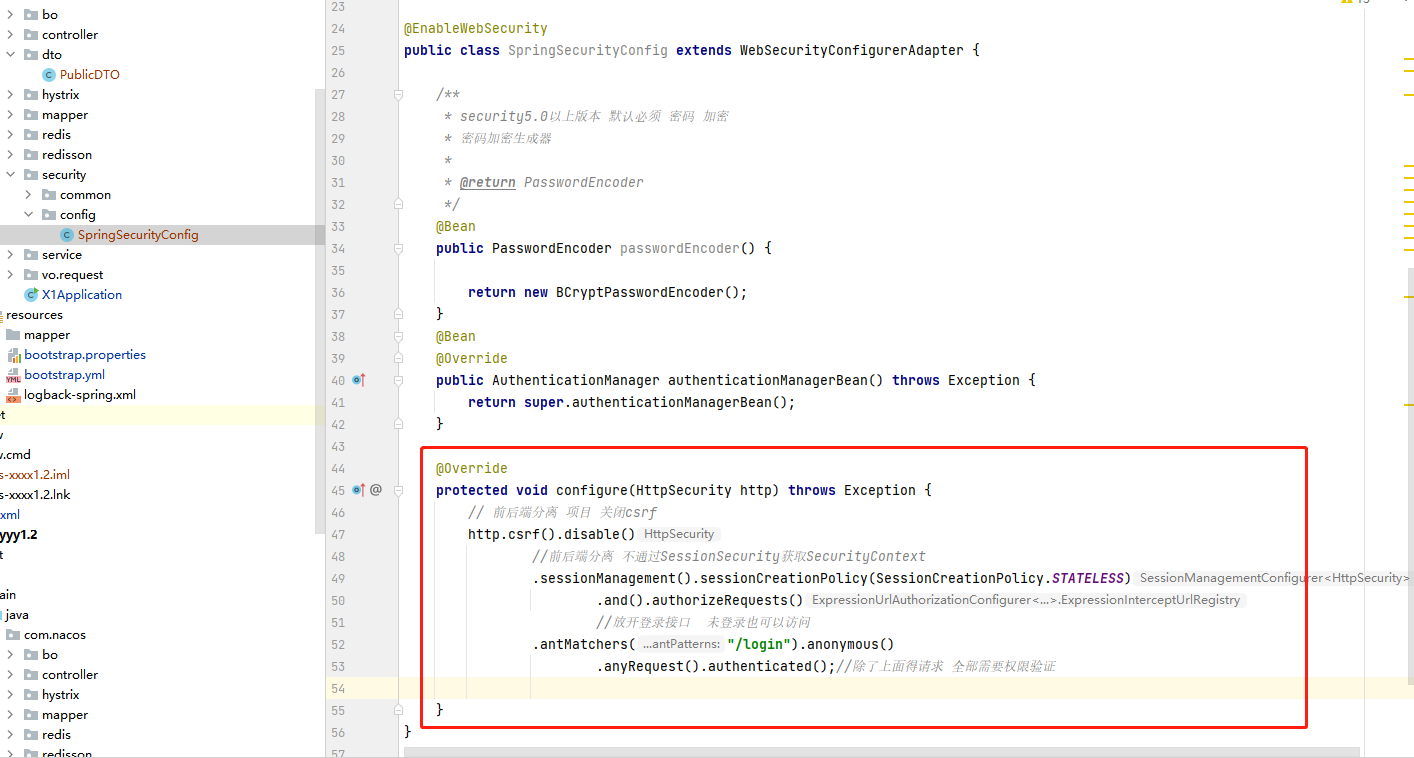The width and height of the screenshot is (1414, 758).
Task: Fold the Javadoc comment starting on line 27
Action: (x=398, y=94)
